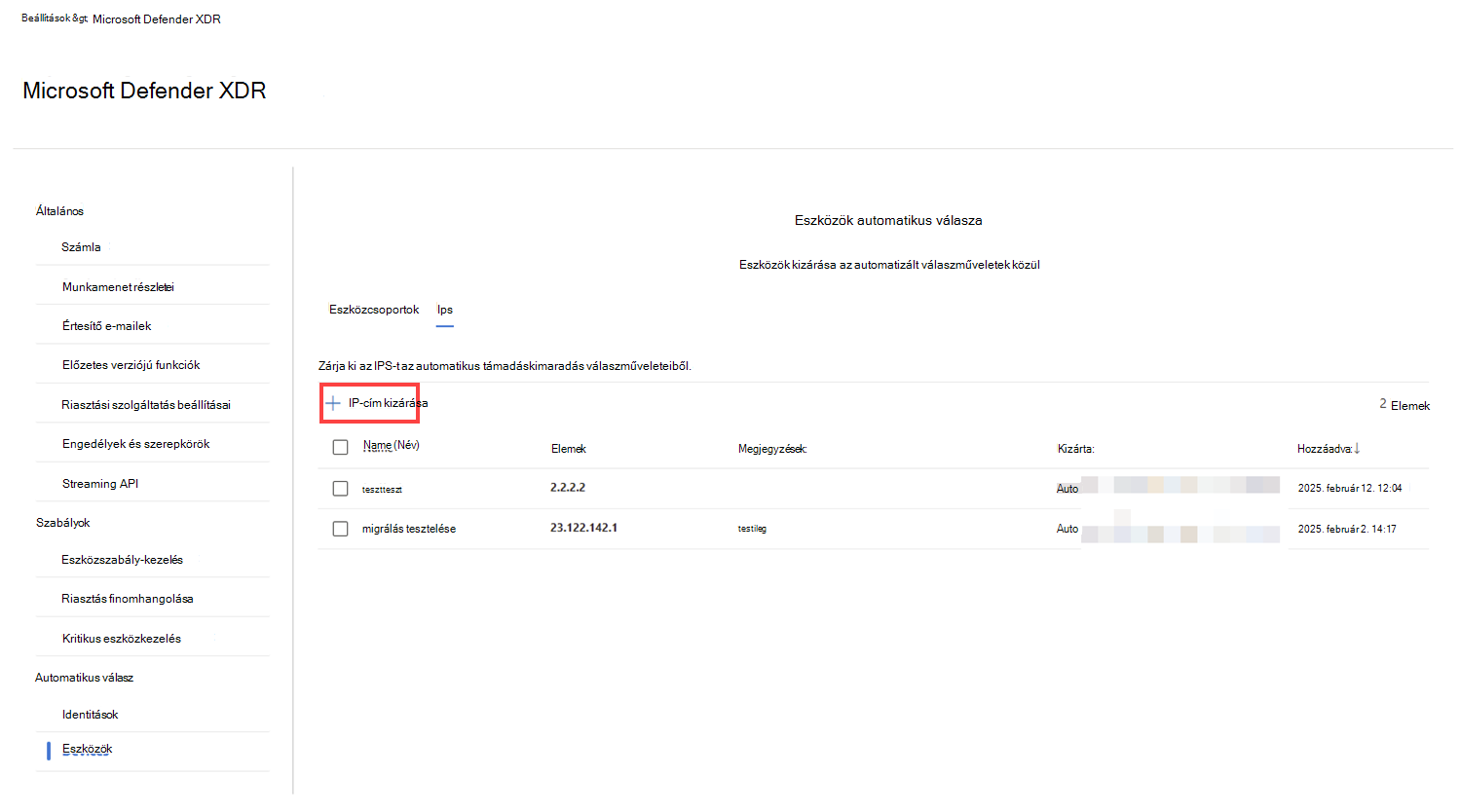Click the plus icon for IP-cím kizárása
1460x812 pixels.
click(333, 403)
